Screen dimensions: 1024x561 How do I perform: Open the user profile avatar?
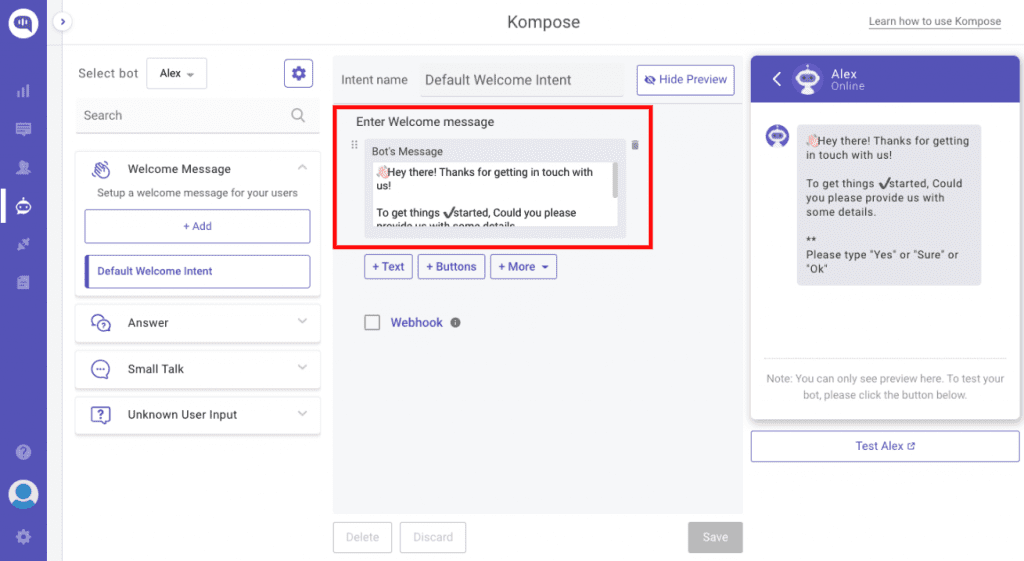[x=23, y=494]
